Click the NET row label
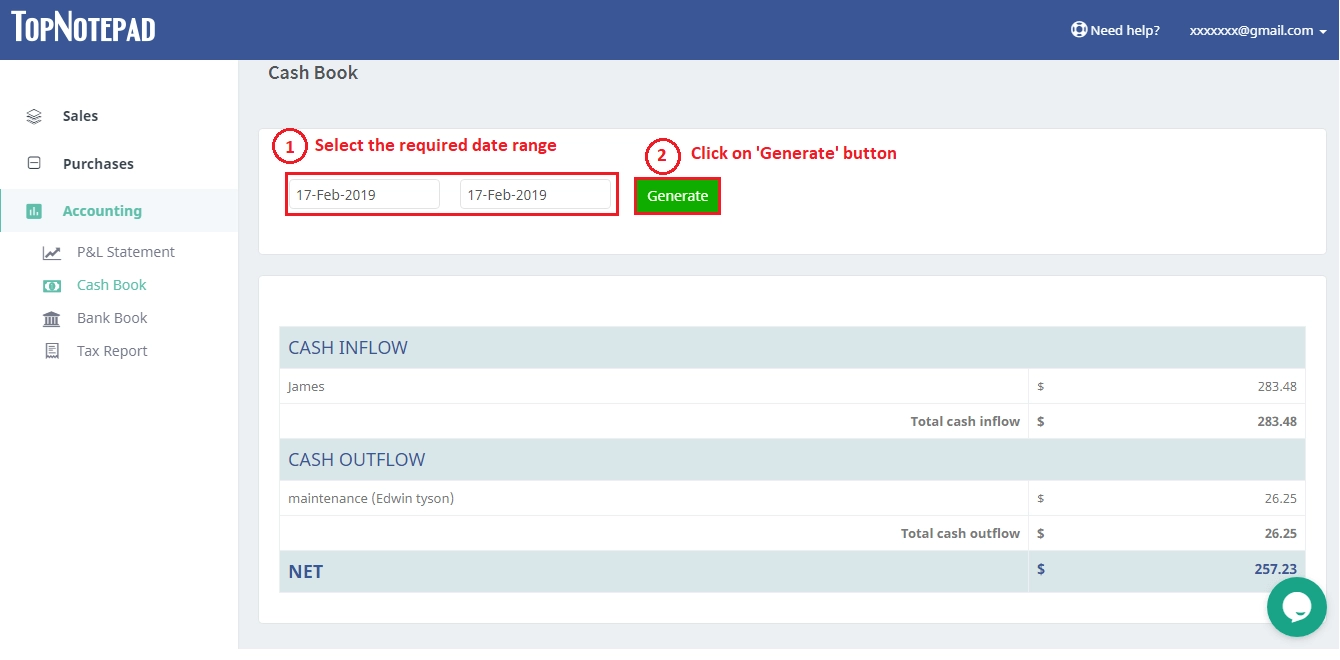 point(306,572)
